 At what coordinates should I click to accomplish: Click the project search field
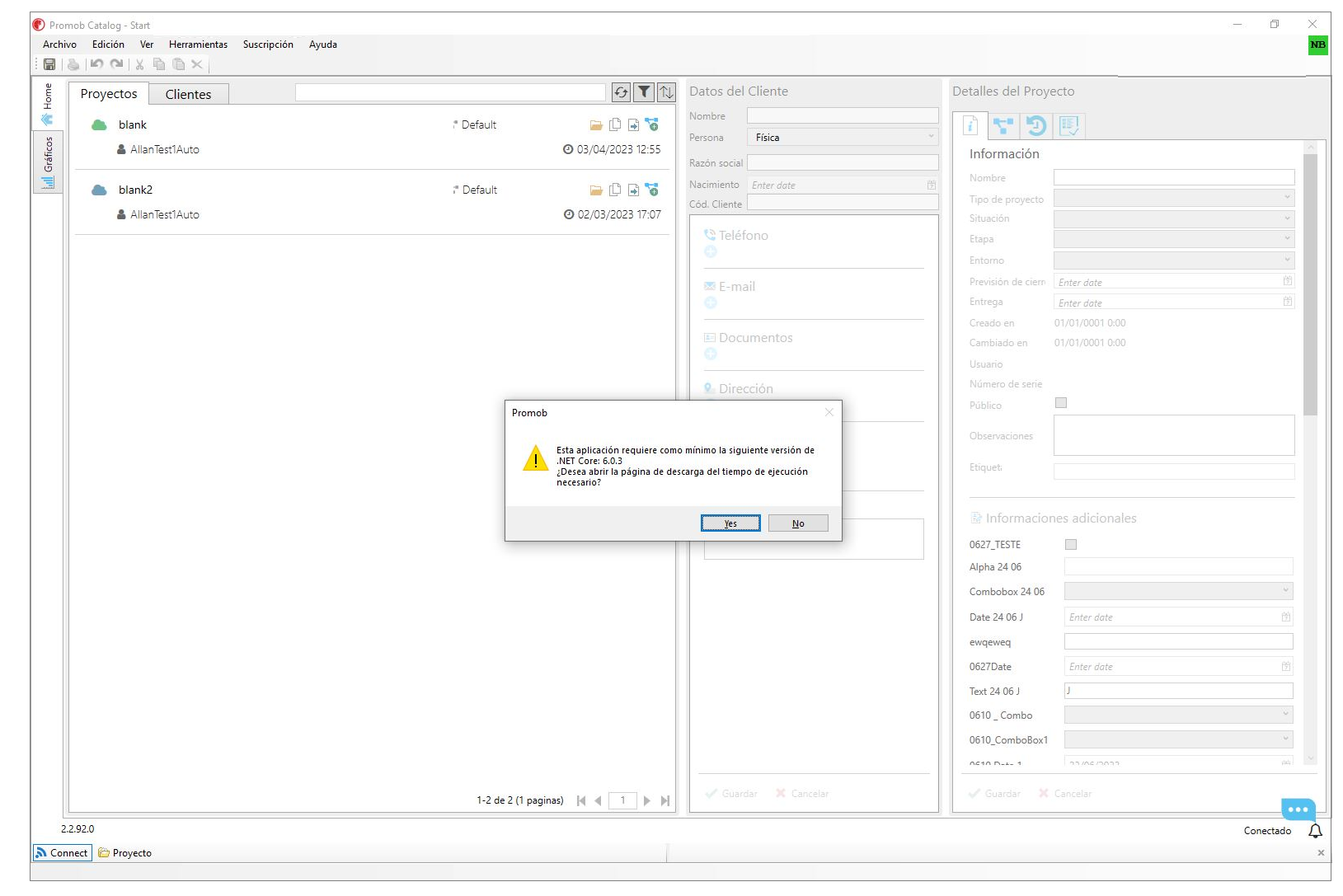[450, 92]
